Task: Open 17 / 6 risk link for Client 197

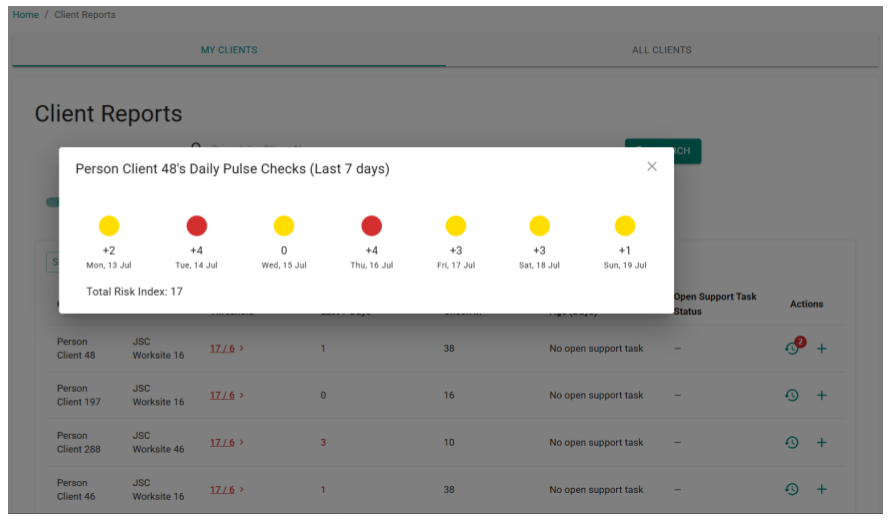Action: (222, 395)
